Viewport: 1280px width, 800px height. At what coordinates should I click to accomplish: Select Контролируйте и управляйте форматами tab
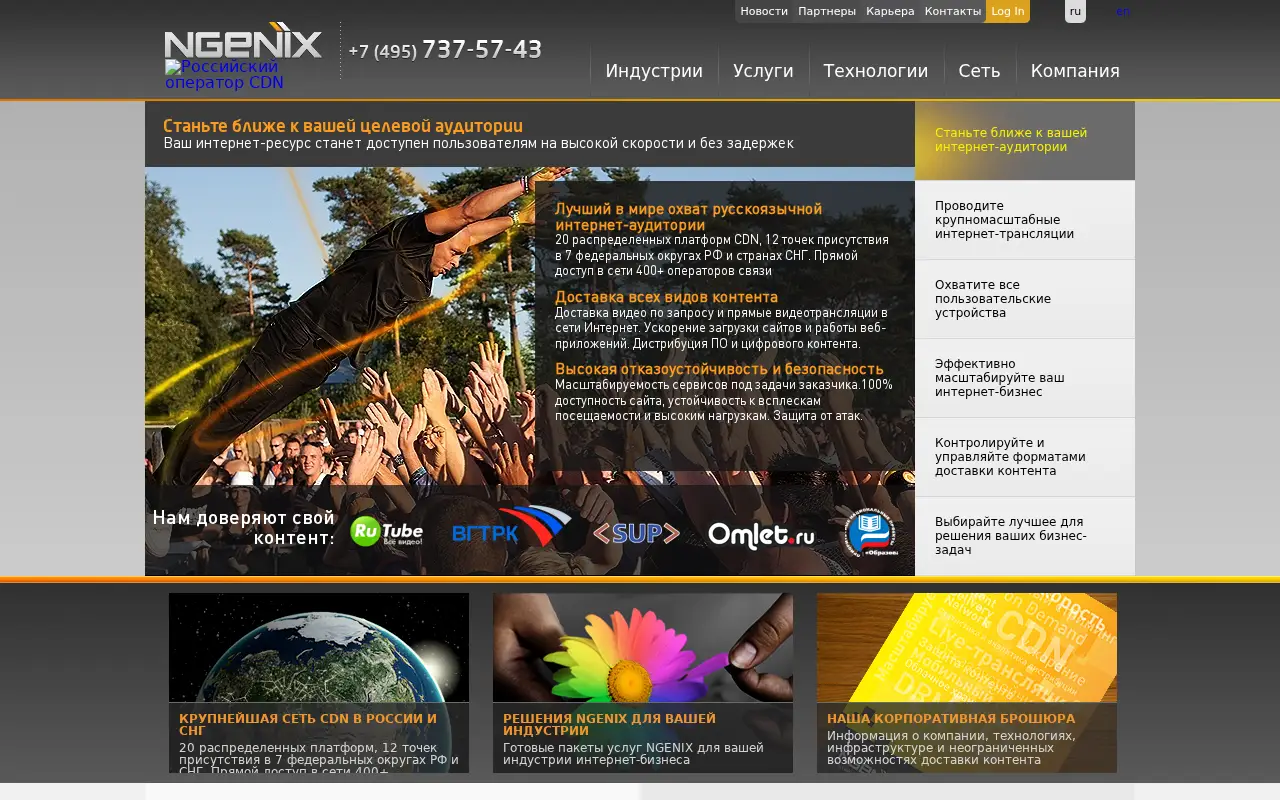pos(1025,457)
